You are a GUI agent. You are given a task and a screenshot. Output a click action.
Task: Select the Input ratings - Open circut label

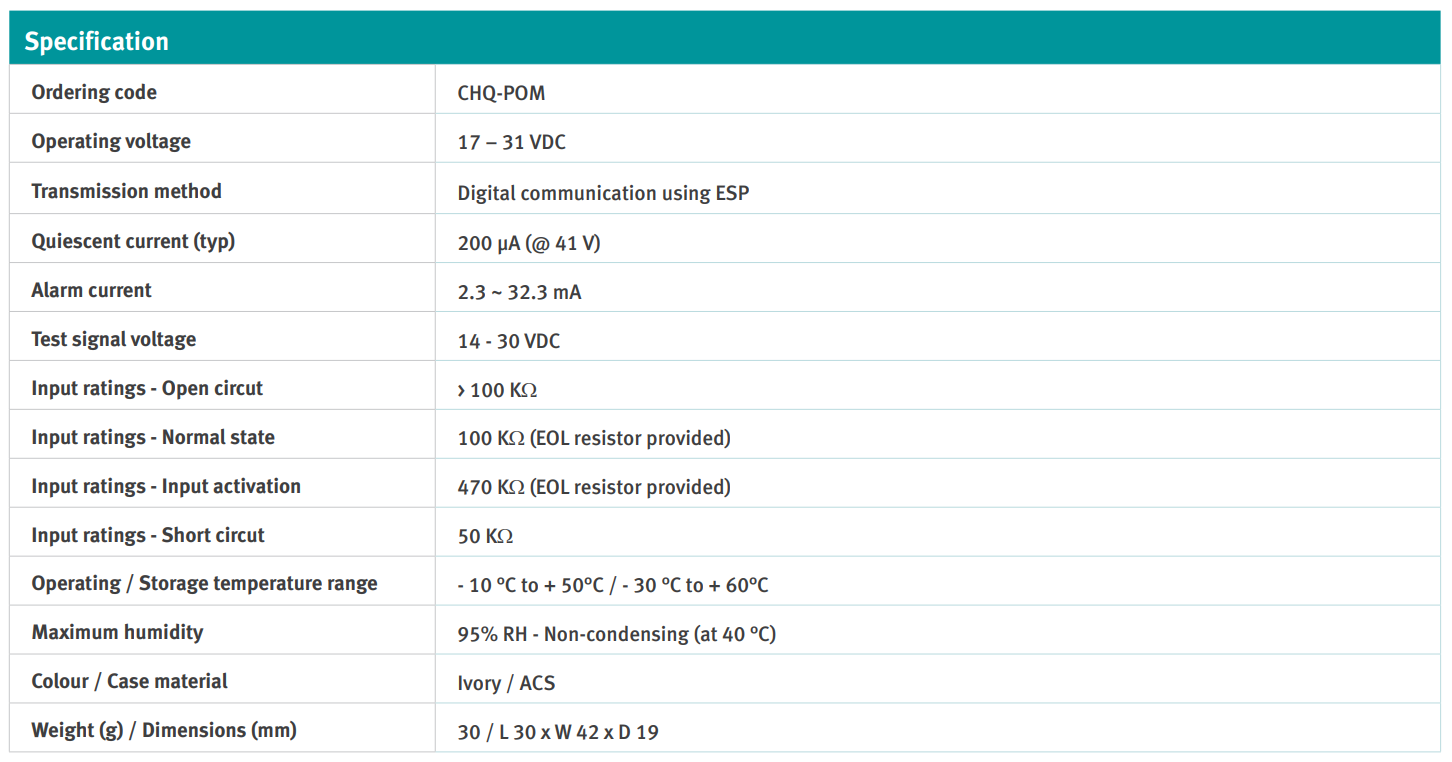tap(147, 388)
